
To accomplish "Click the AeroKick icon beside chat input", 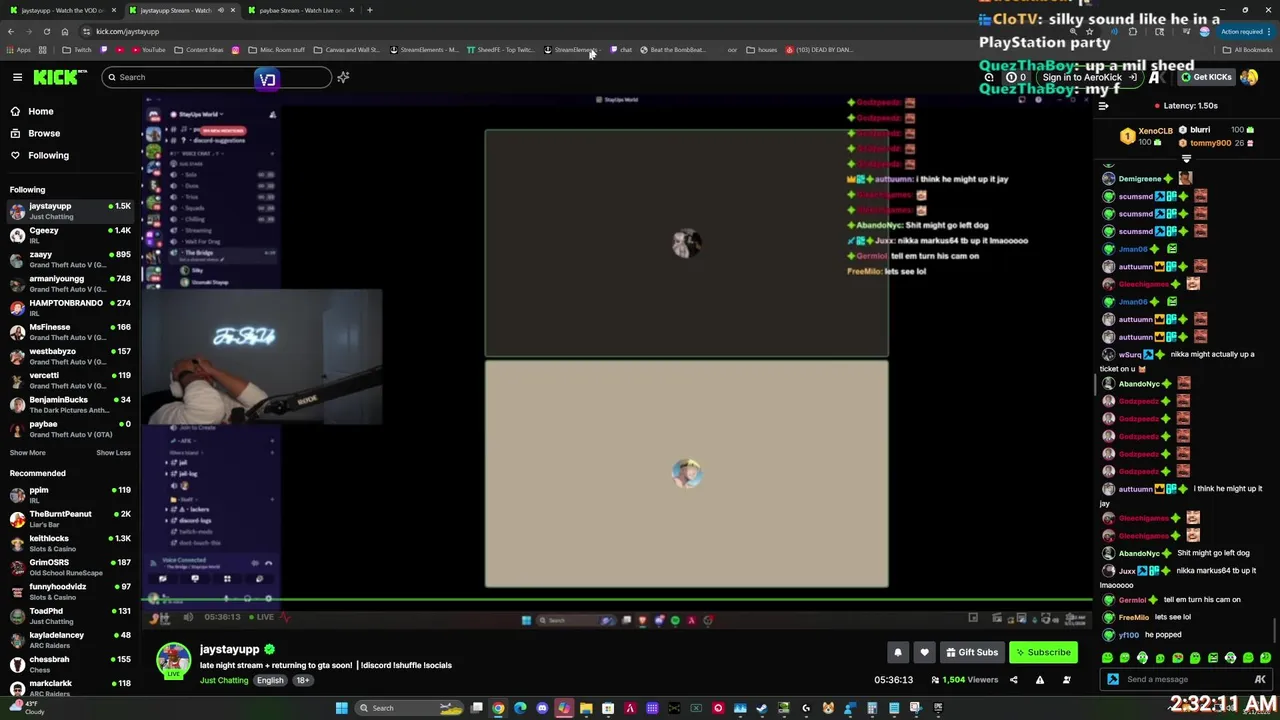I will tap(1260, 679).
